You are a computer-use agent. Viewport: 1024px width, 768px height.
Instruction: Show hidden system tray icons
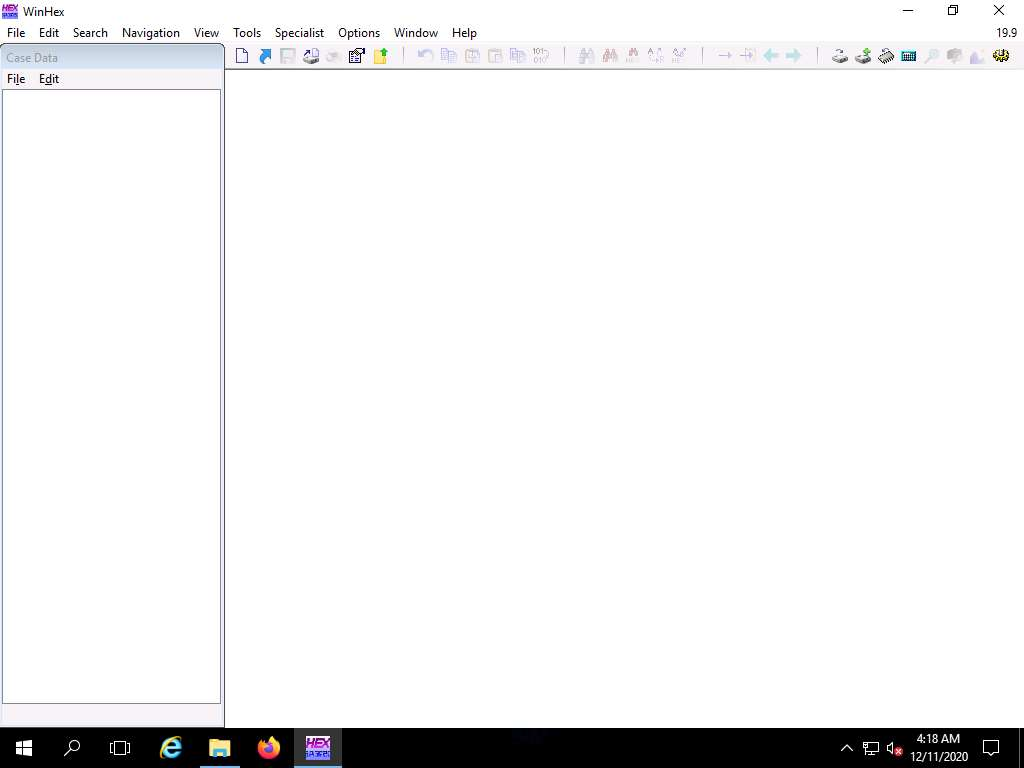[x=846, y=748]
